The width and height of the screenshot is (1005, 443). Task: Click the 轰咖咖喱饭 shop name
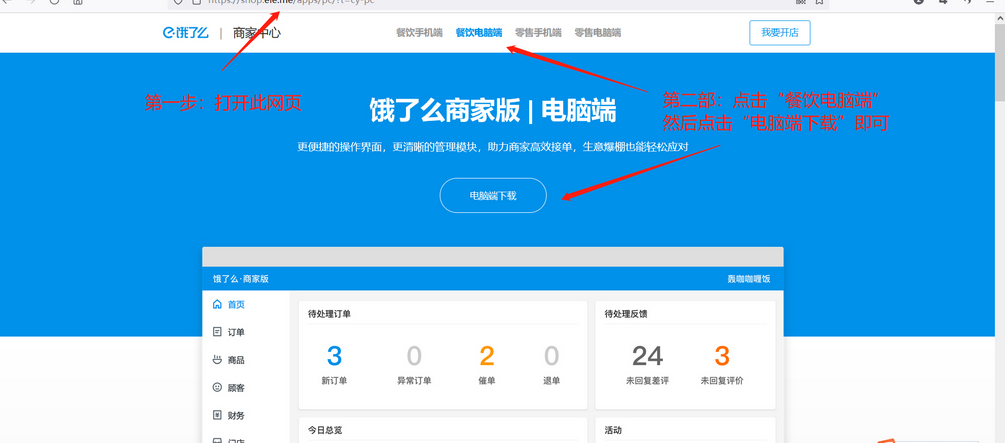pyautogui.click(x=749, y=279)
